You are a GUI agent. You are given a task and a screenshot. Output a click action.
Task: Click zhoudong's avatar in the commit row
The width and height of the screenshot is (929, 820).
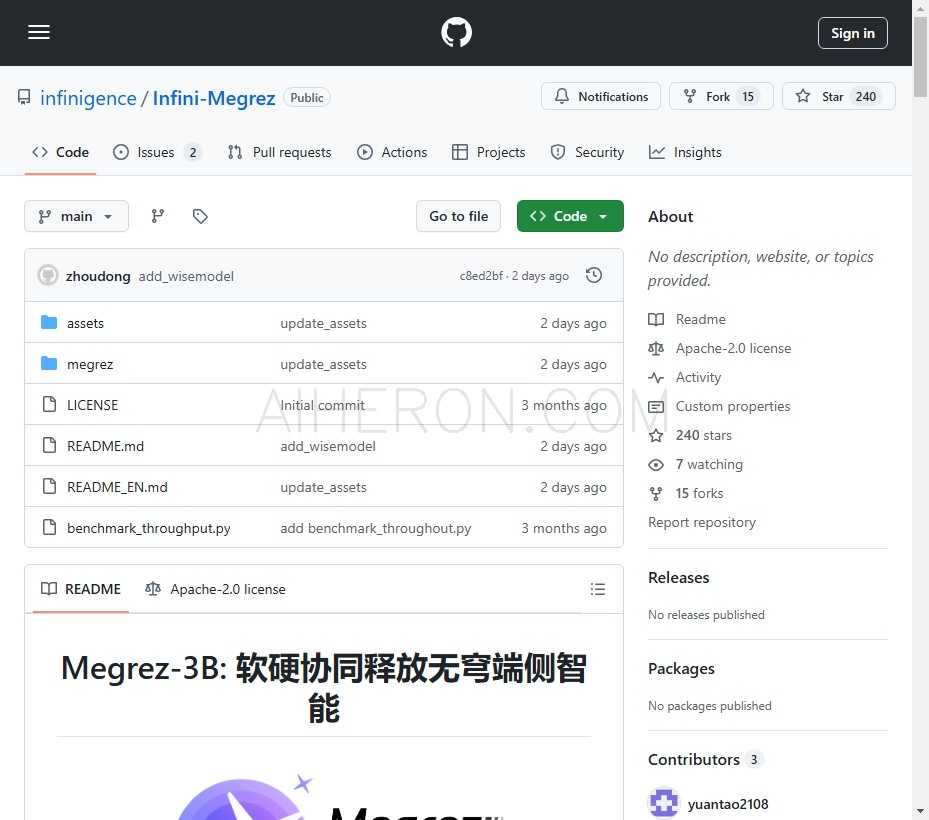tap(48, 275)
